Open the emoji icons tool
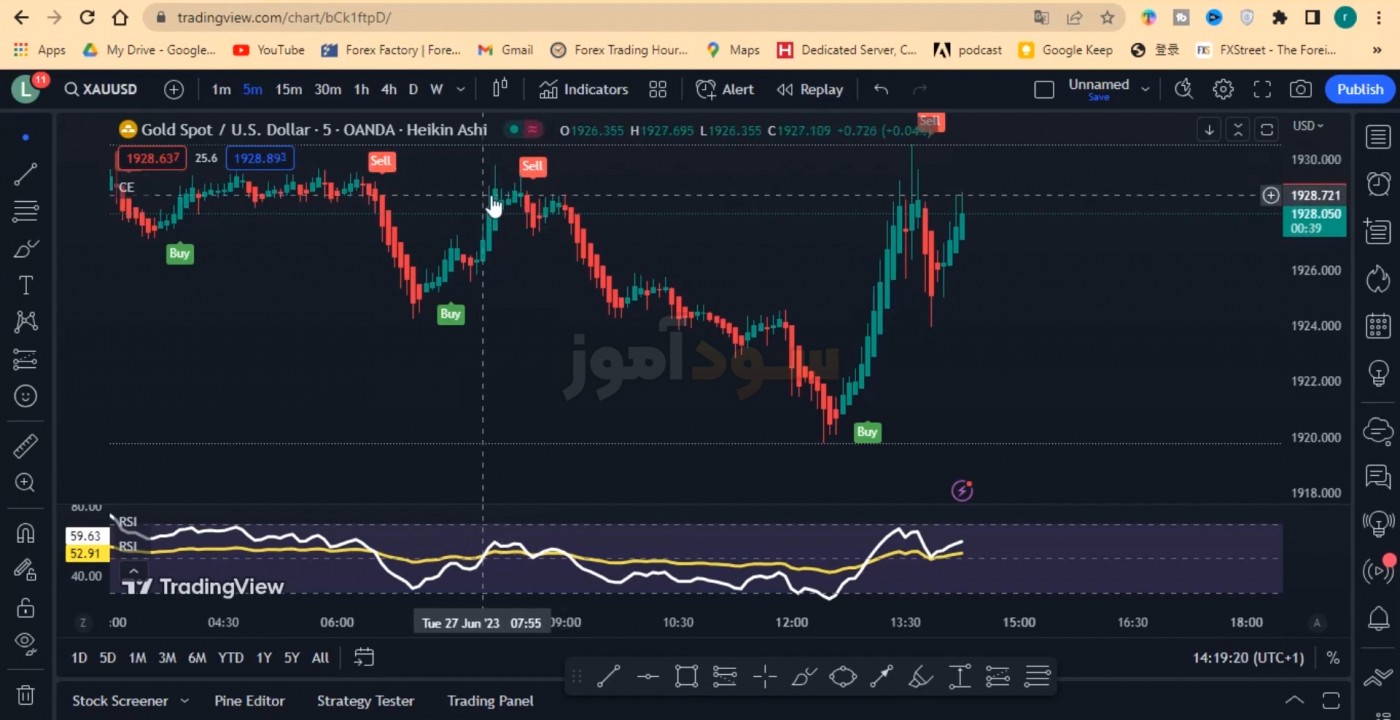Image resolution: width=1400 pixels, height=720 pixels. coord(26,396)
